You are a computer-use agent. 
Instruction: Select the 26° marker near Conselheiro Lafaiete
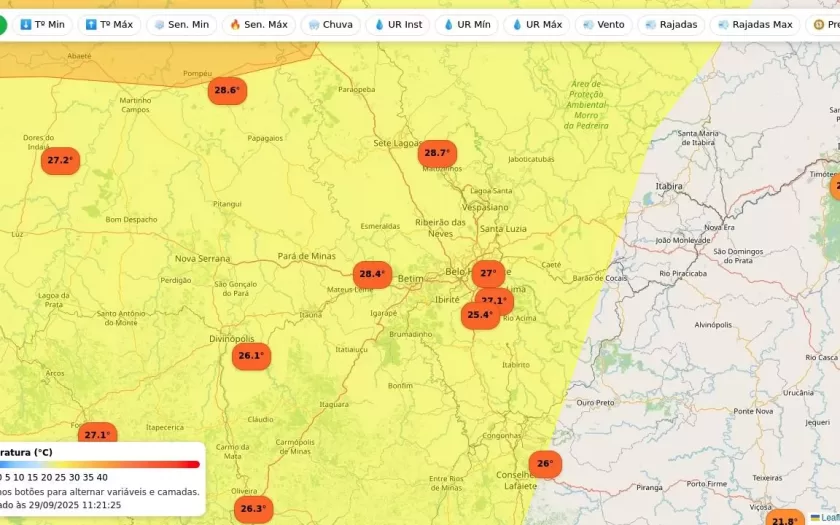[545, 464]
